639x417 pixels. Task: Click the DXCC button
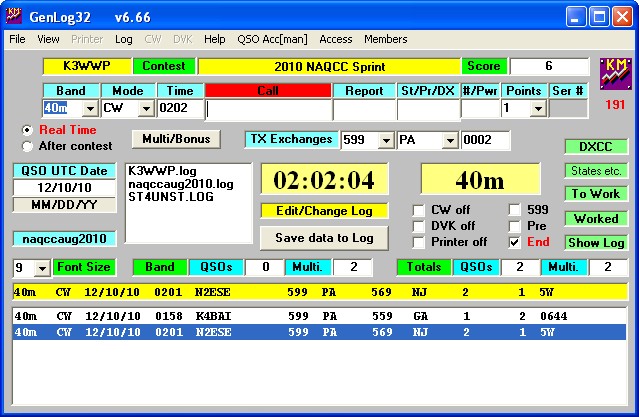595,147
